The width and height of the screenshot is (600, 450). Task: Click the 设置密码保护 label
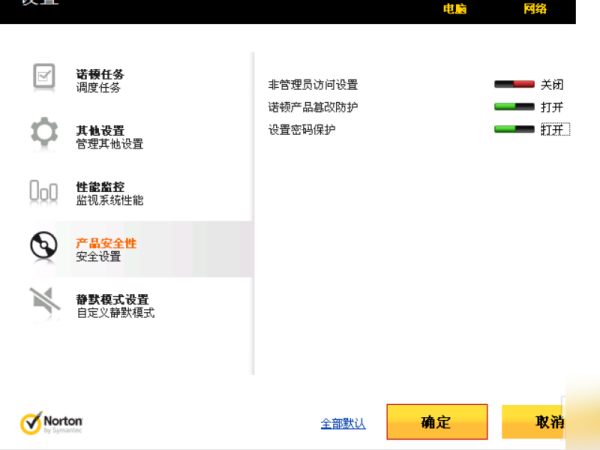point(302,130)
